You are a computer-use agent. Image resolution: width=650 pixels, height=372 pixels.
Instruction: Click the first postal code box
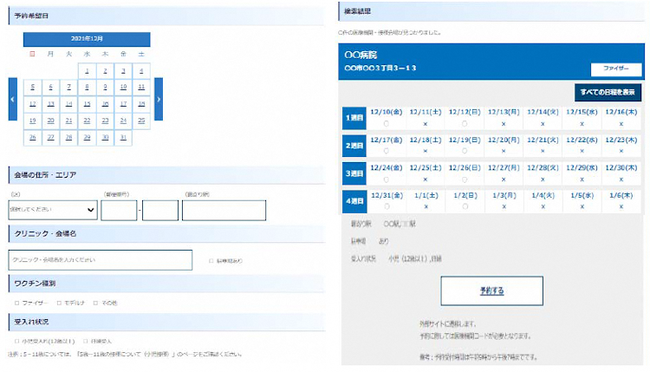coord(119,210)
